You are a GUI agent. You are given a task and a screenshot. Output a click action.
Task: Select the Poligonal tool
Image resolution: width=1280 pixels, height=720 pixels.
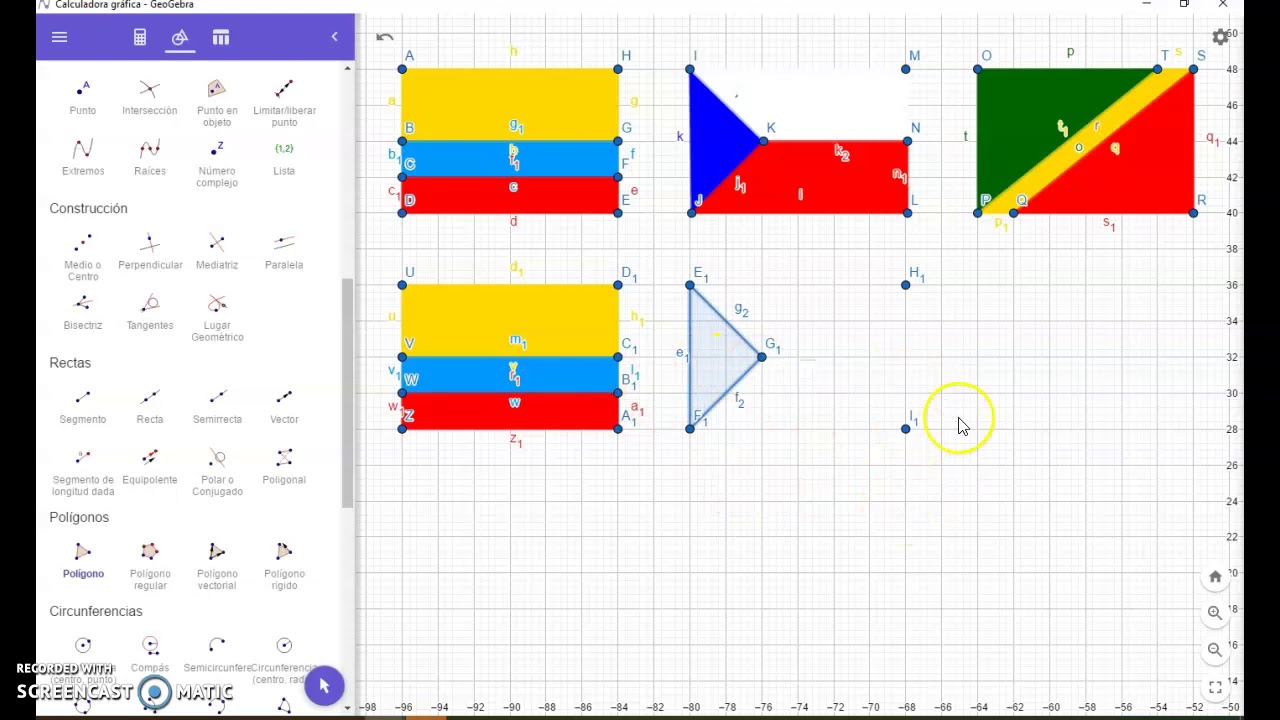pos(284,466)
